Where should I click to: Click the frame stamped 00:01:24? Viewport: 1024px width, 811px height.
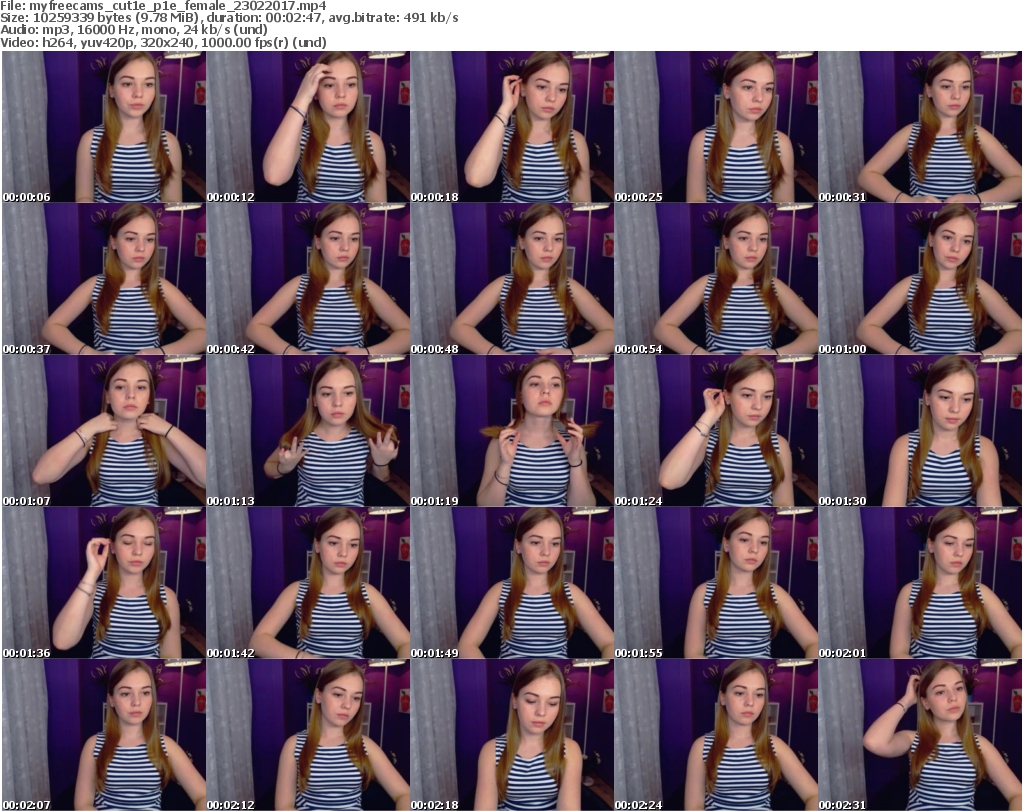[716, 431]
